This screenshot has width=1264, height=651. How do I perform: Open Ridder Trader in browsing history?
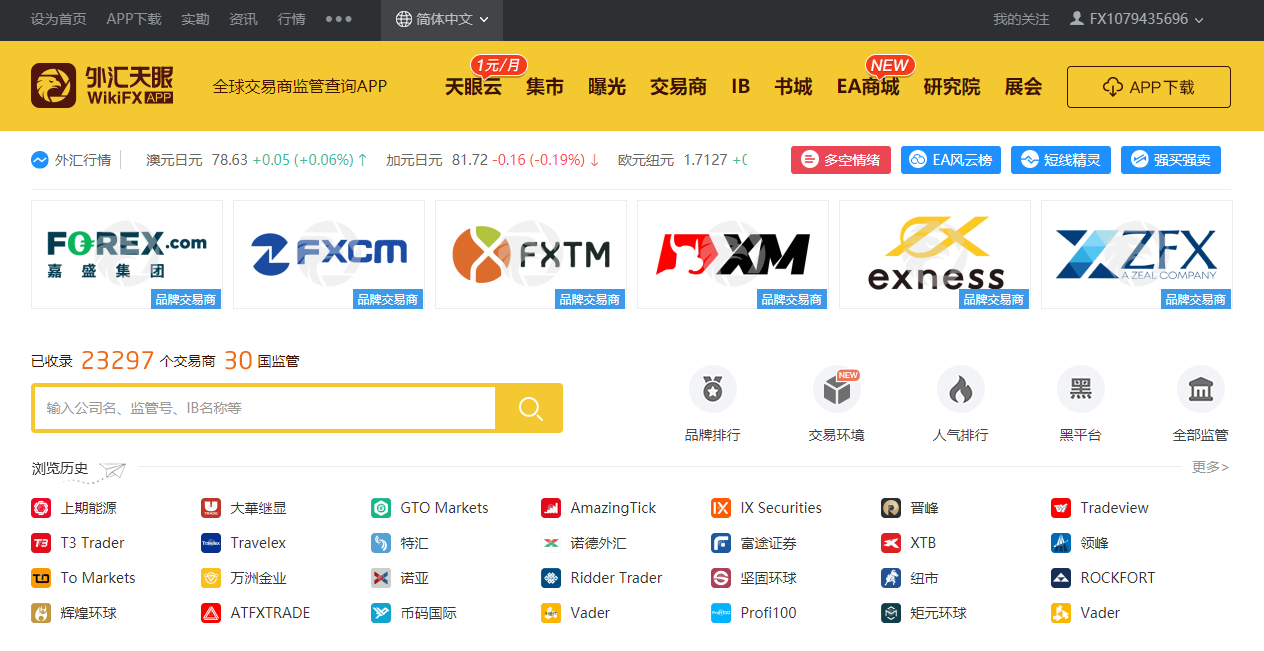point(616,578)
